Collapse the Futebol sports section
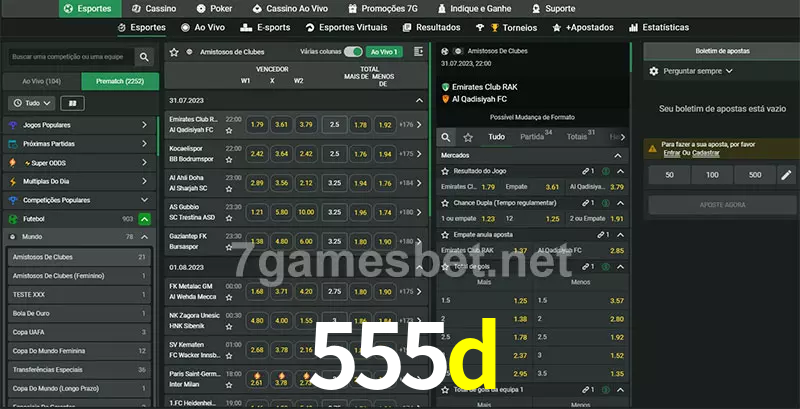 pyautogui.click(x=145, y=218)
